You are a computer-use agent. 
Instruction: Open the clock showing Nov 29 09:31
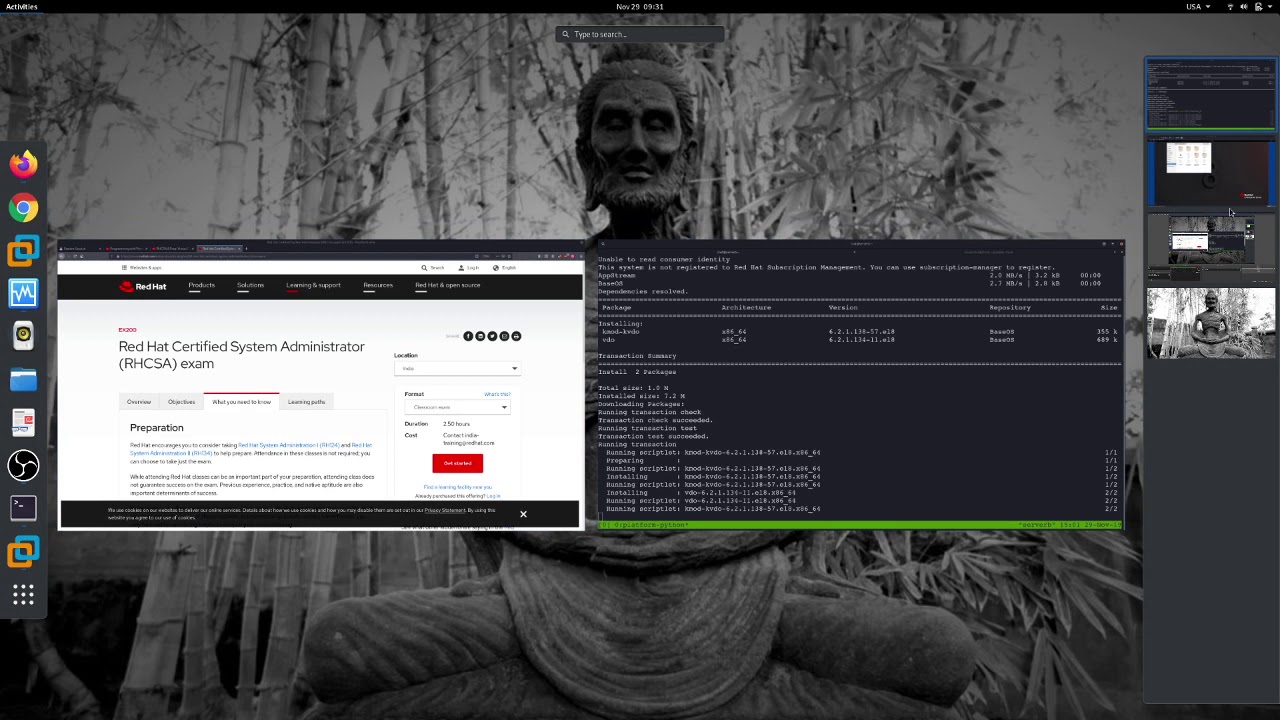(640, 6)
